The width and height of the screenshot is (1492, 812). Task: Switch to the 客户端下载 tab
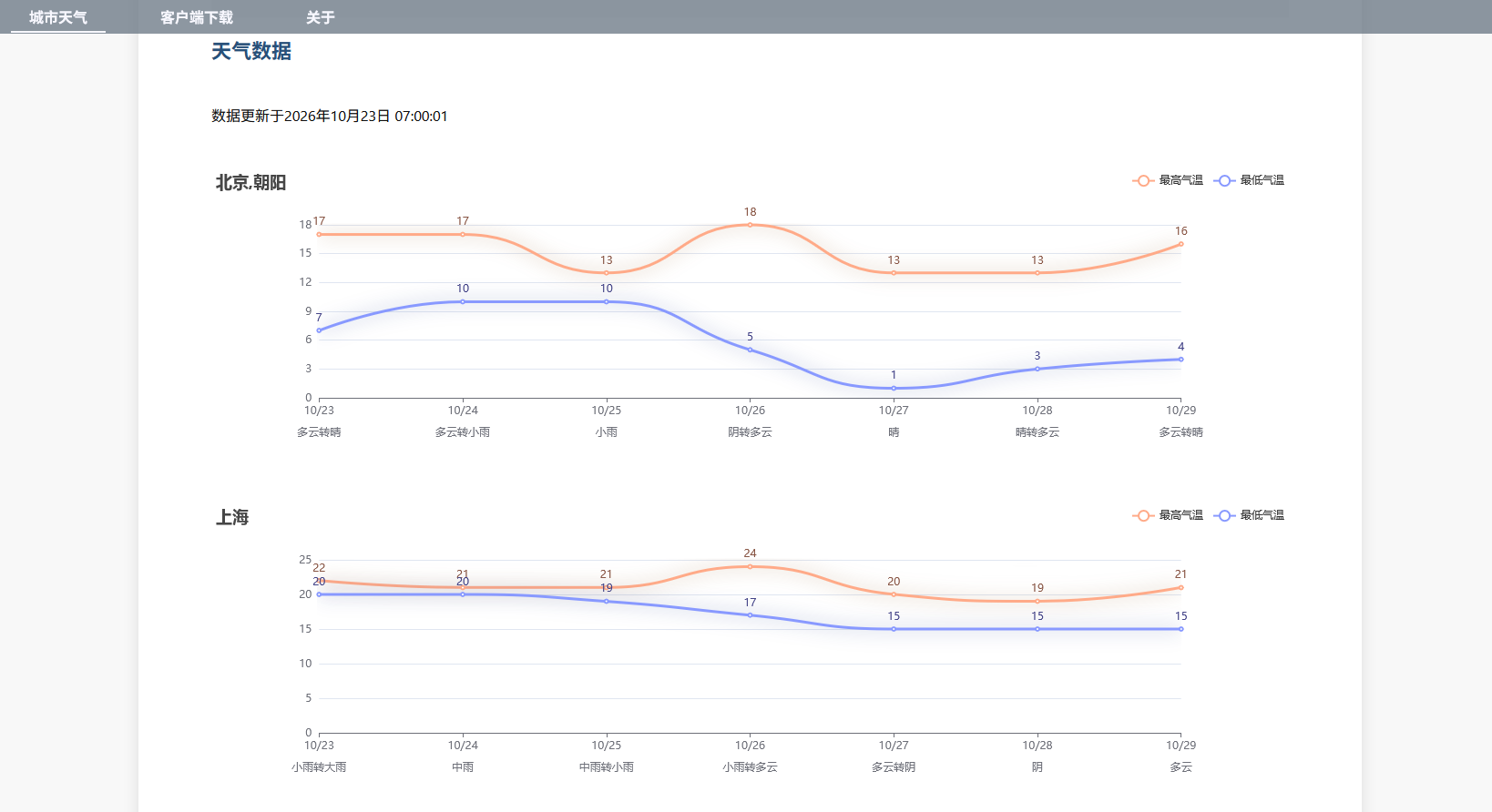[x=197, y=17]
